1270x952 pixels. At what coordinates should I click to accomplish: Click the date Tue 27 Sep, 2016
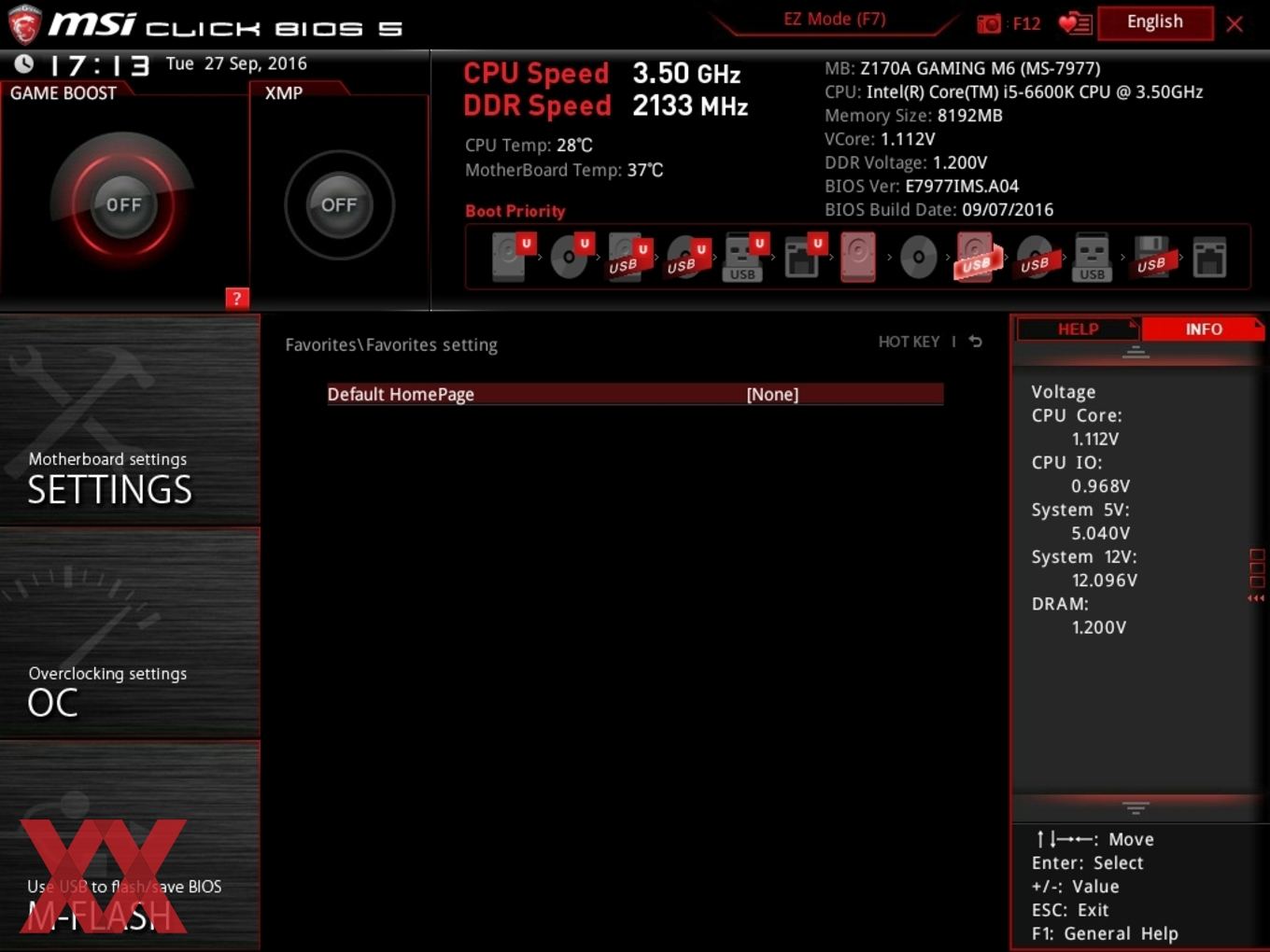point(236,63)
